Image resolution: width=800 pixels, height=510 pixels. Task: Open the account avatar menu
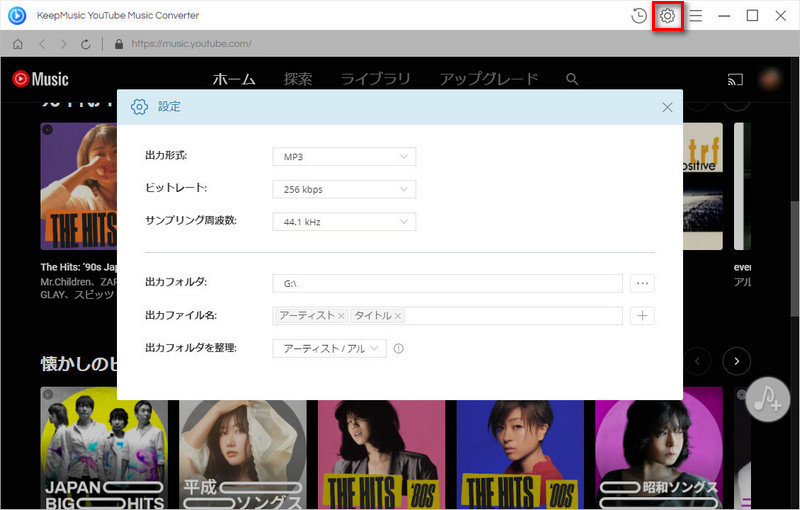pyautogui.click(x=770, y=80)
